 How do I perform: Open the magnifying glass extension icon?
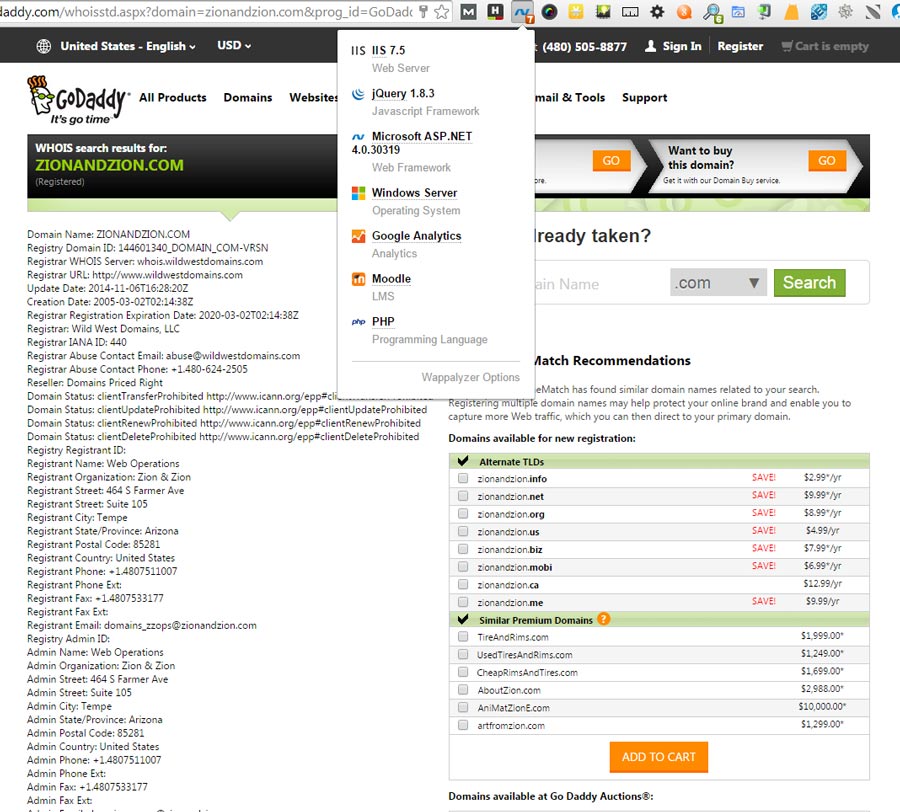(712, 13)
